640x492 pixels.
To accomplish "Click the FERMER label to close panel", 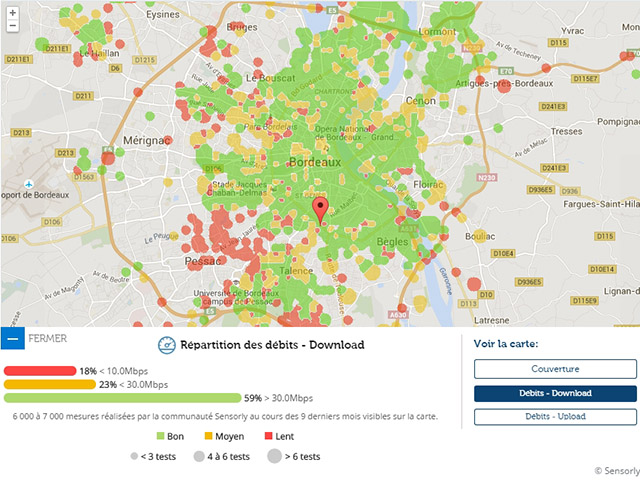I will [x=47, y=338].
